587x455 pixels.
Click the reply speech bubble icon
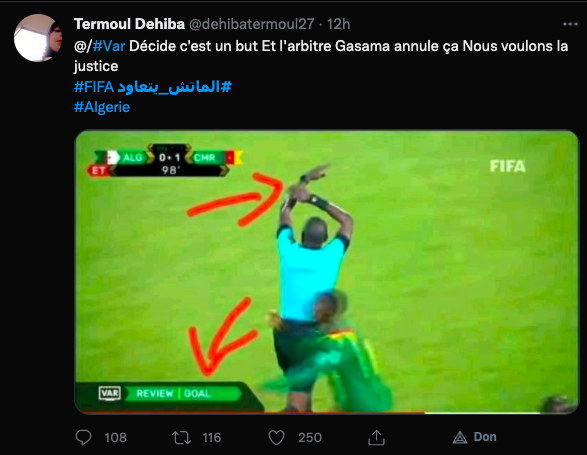(83, 437)
